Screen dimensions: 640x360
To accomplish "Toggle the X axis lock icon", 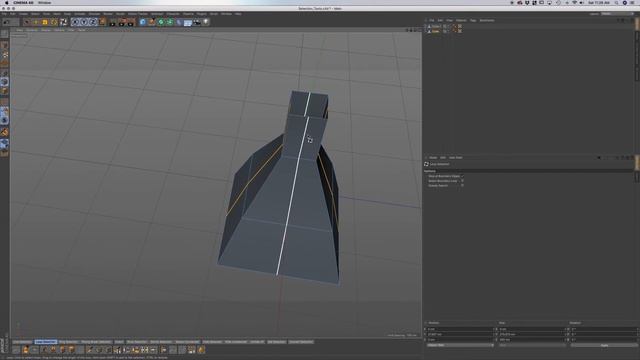I will [x=75, y=22].
